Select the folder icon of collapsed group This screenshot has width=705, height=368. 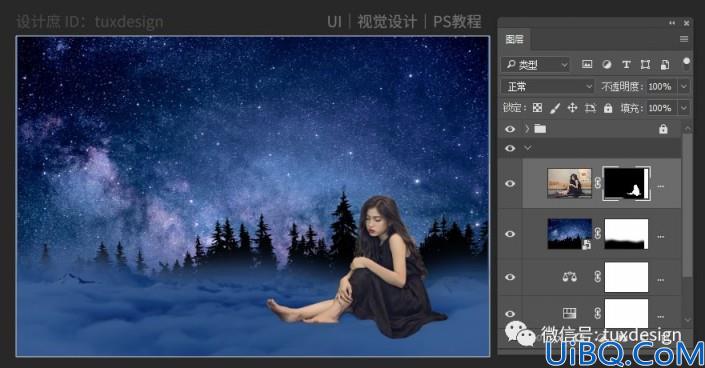tap(540, 129)
